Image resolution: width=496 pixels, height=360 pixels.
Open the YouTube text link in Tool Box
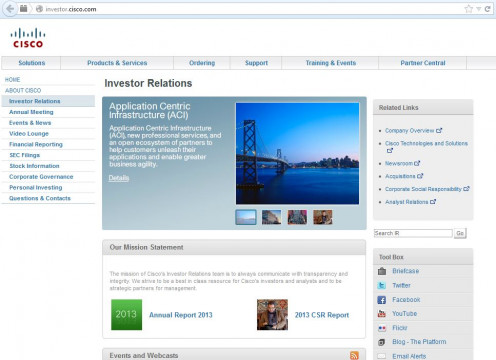pyautogui.click(x=404, y=314)
